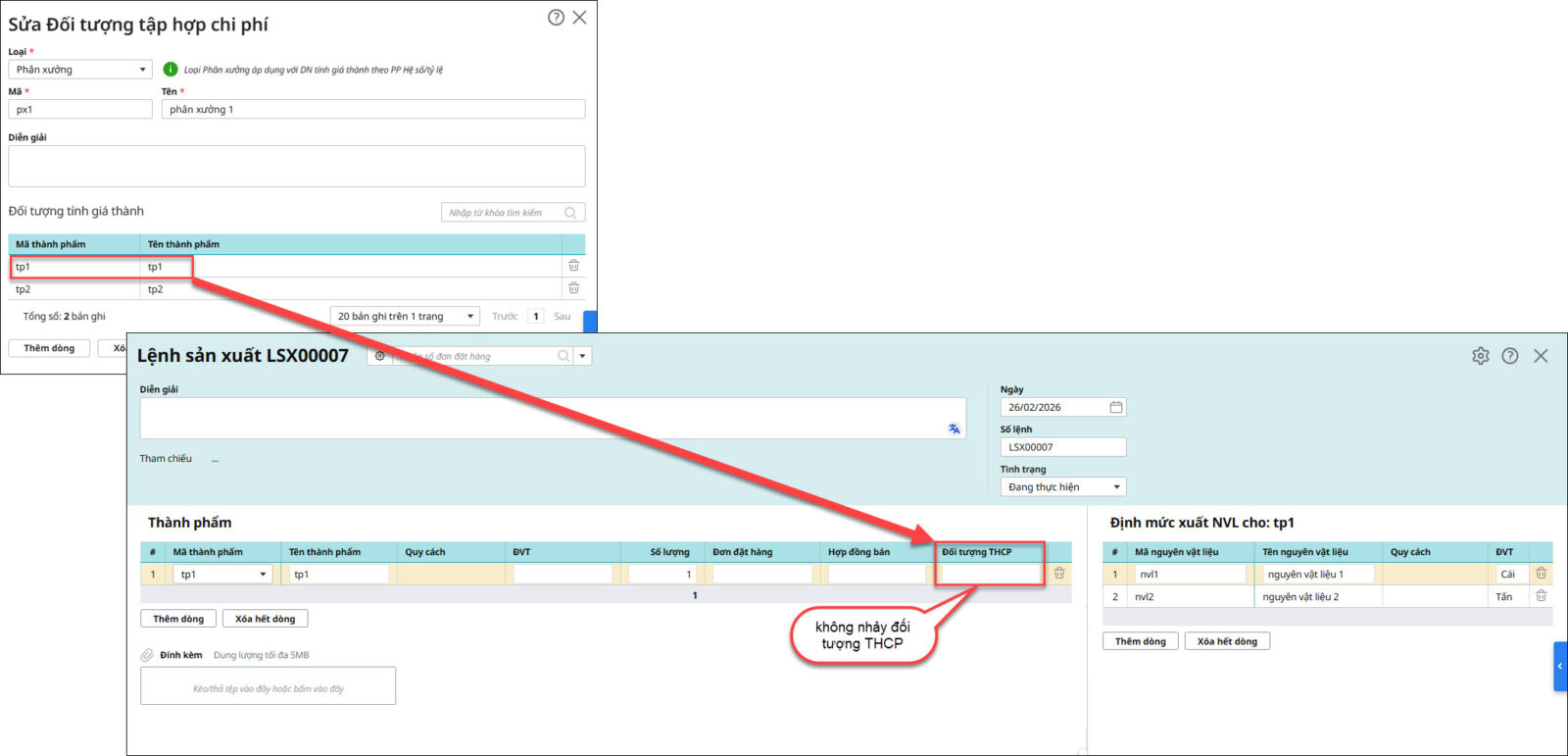The image size is (1568, 756).
Task: Click the Số lượng field showing 1
Action: [661, 575]
